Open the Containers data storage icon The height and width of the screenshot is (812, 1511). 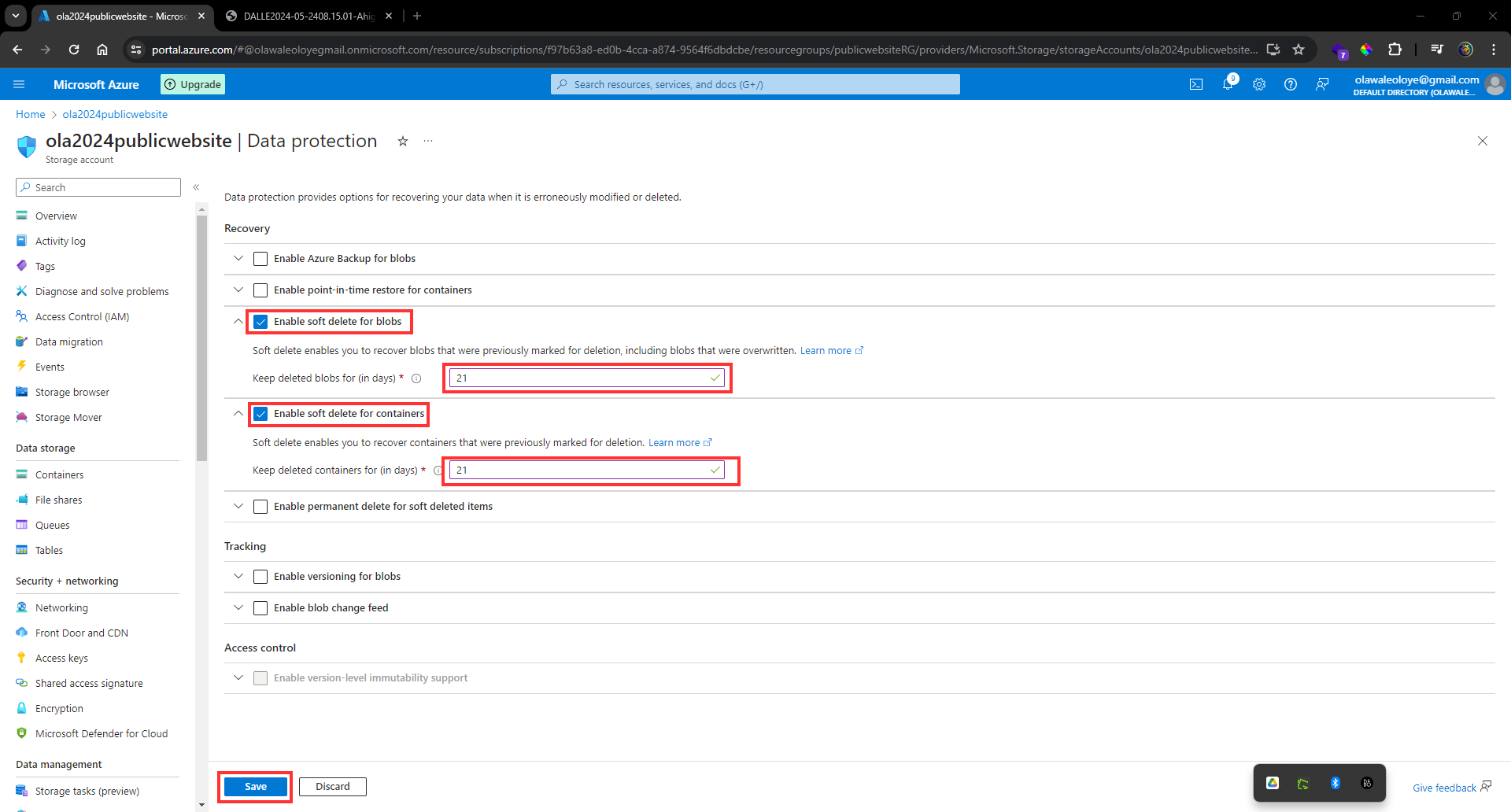21,474
